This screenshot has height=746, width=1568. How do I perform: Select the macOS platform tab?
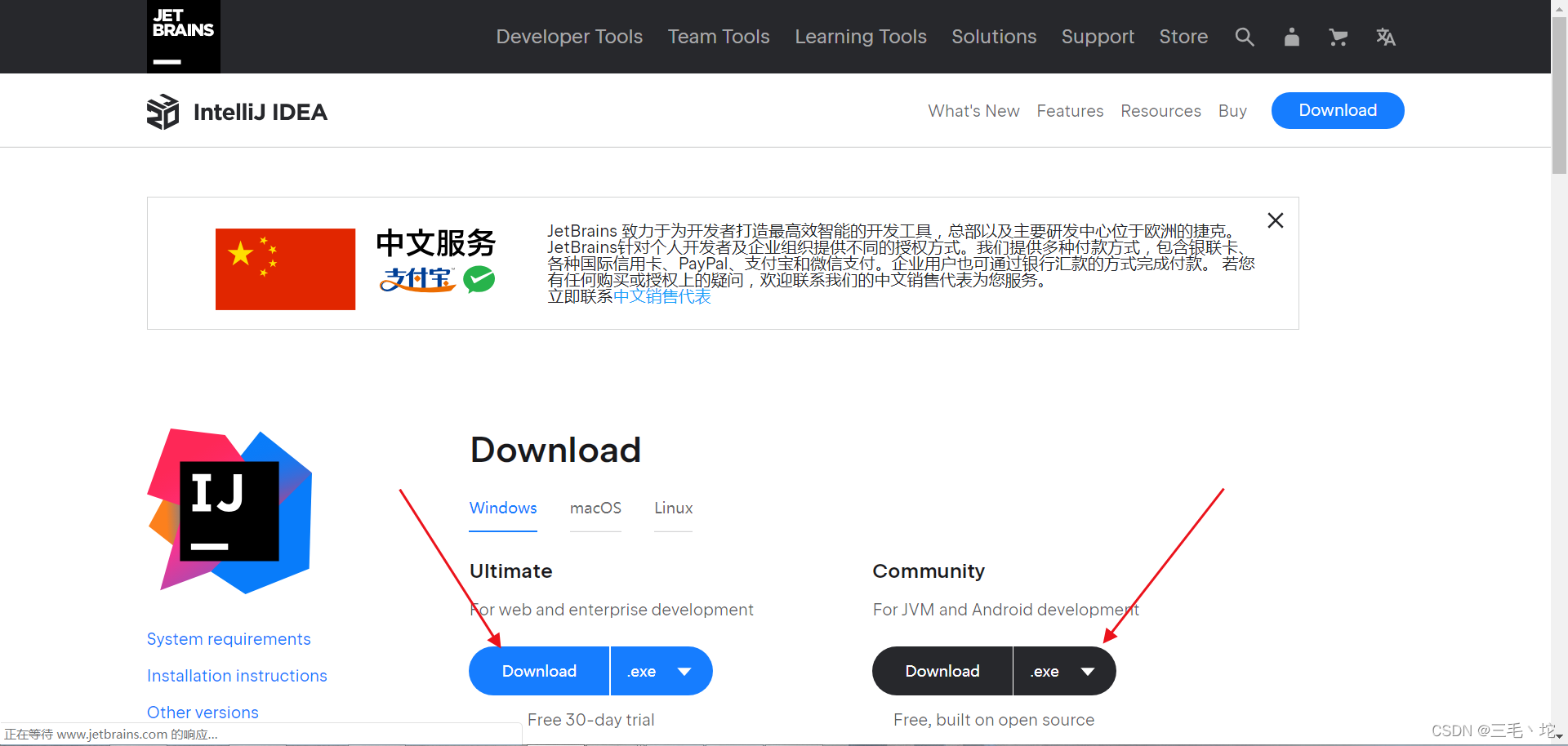[x=595, y=508]
